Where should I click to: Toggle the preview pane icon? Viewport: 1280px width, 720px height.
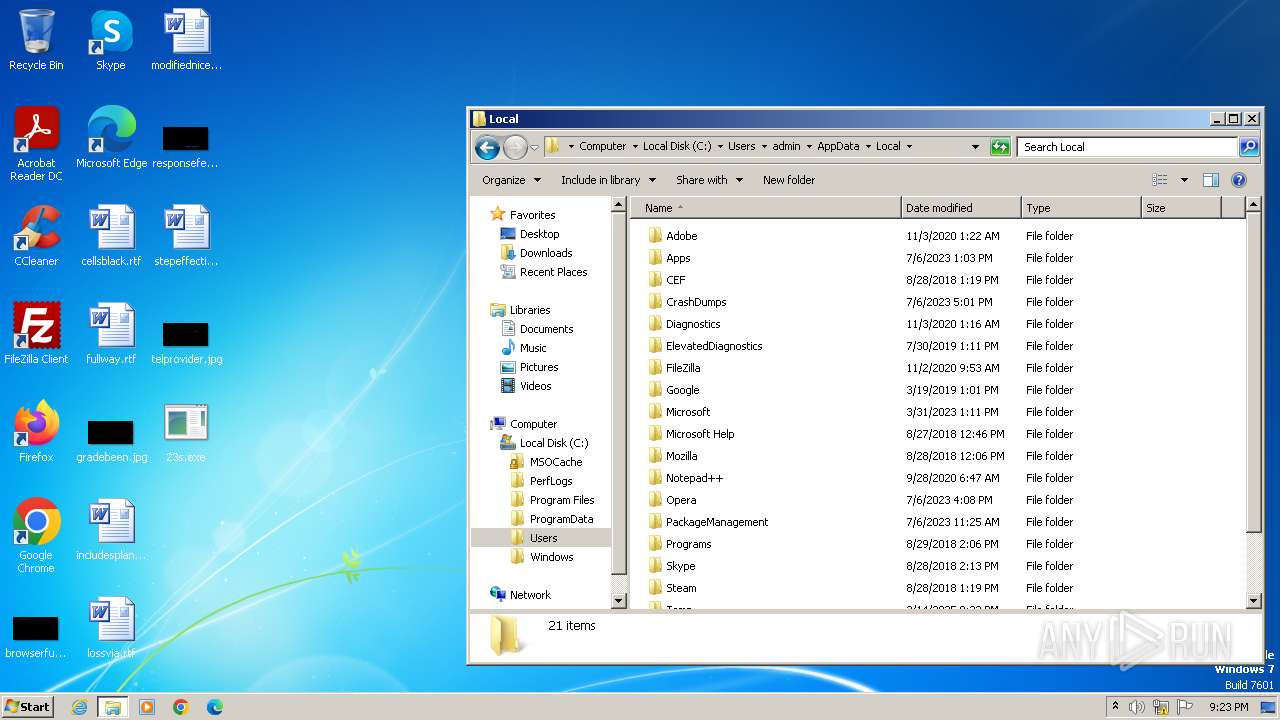pyautogui.click(x=1211, y=180)
